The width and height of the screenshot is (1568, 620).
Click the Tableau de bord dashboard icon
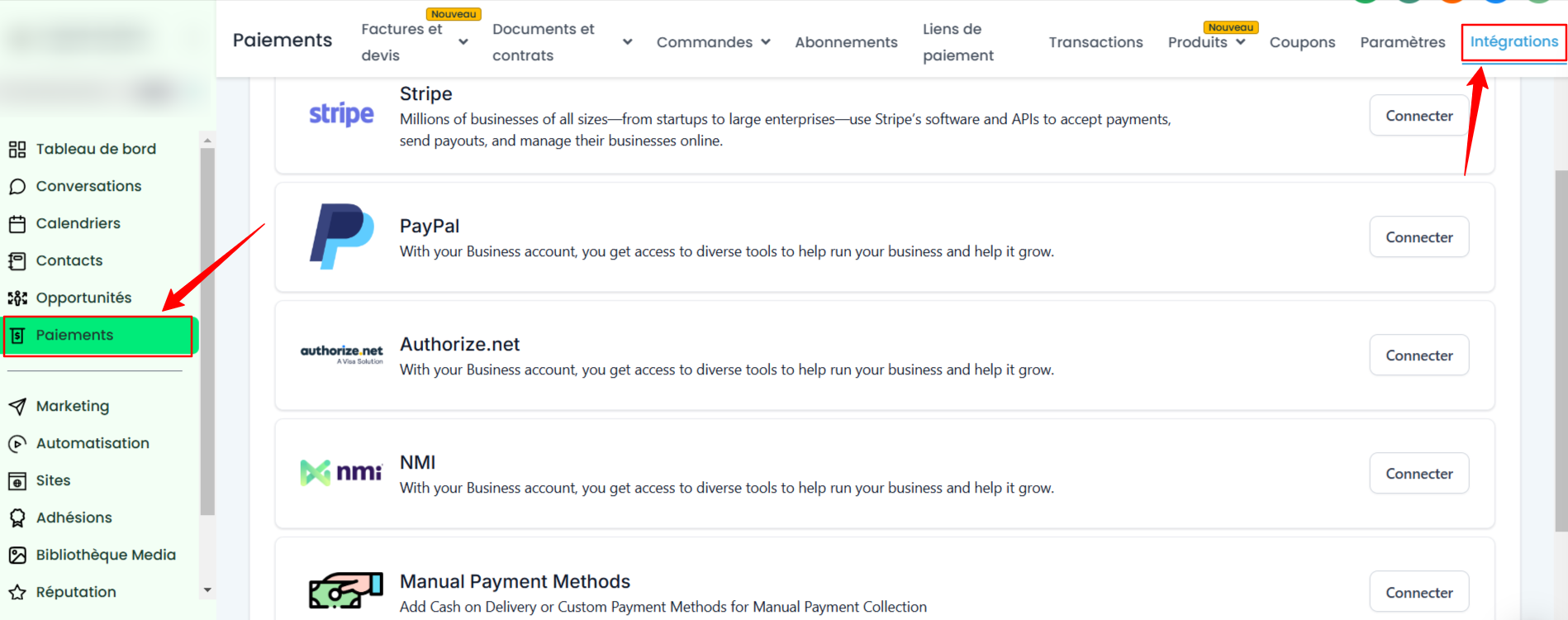tap(17, 150)
